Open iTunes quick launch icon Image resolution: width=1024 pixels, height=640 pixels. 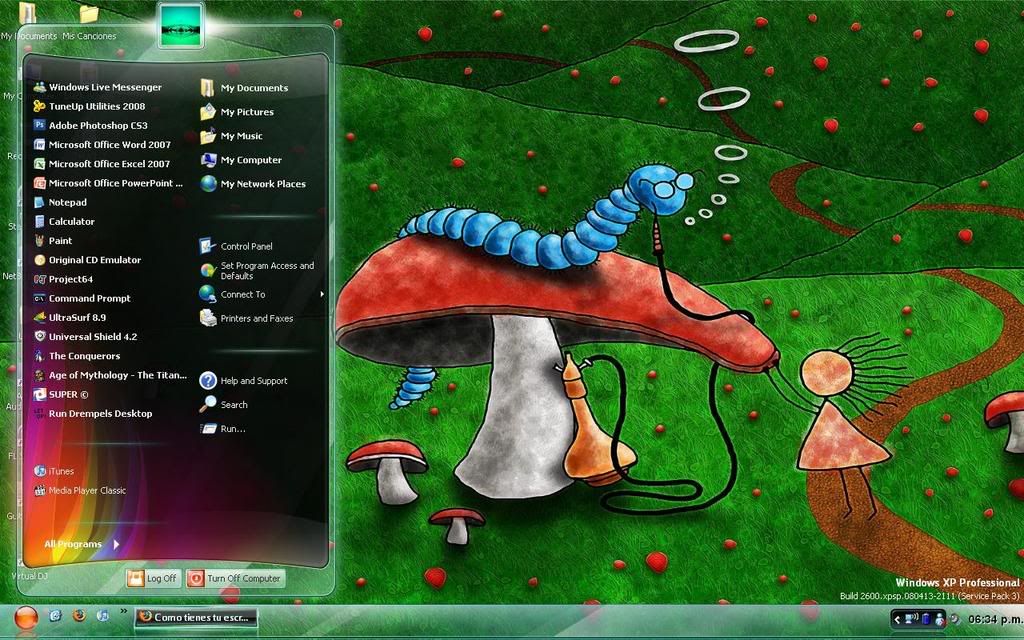point(103,615)
